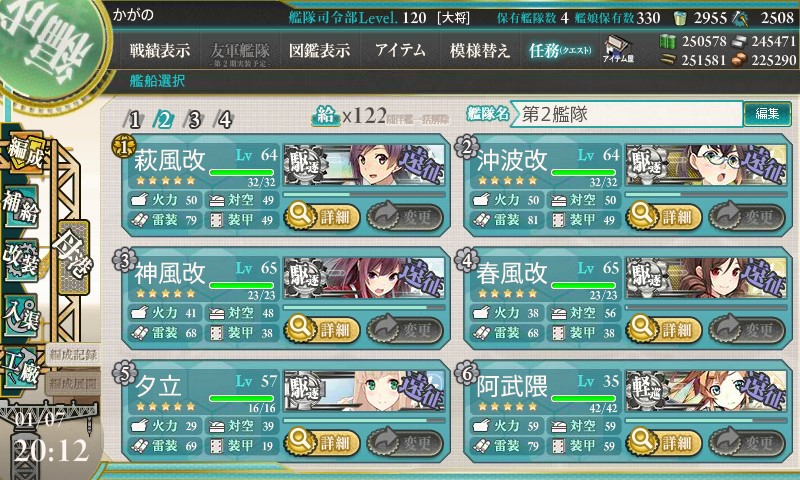
Task: Click 詳細 details button for 萩風改
Action: click(322, 216)
